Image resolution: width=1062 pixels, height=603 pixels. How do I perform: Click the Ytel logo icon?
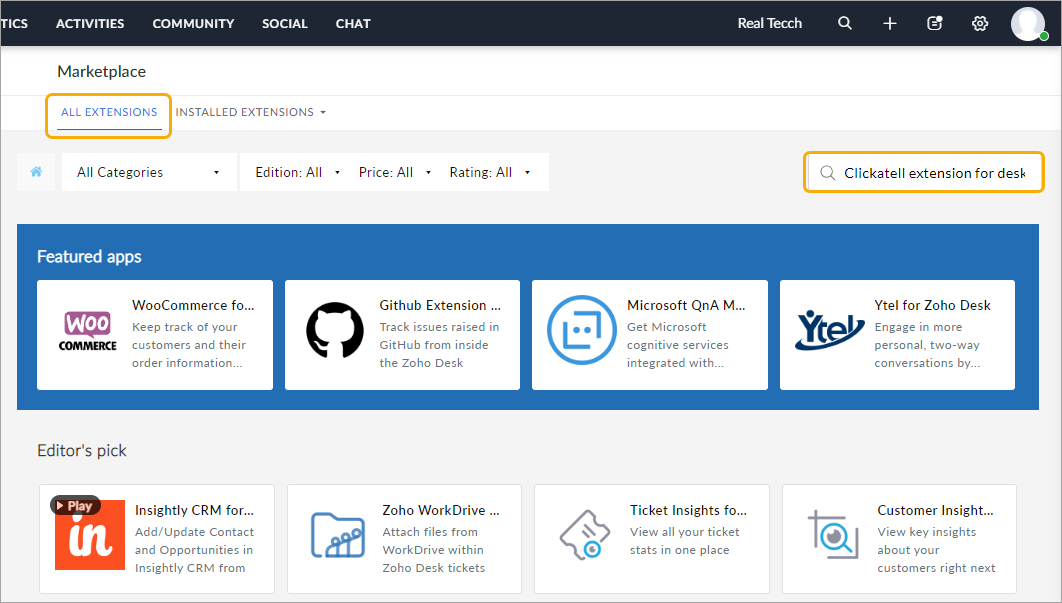[830, 330]
